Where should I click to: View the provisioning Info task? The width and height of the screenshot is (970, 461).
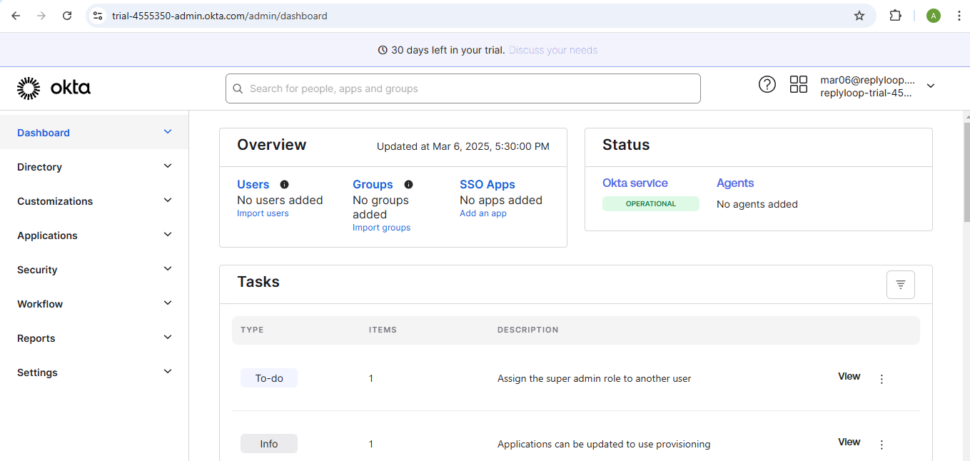[x=849, y=442]
